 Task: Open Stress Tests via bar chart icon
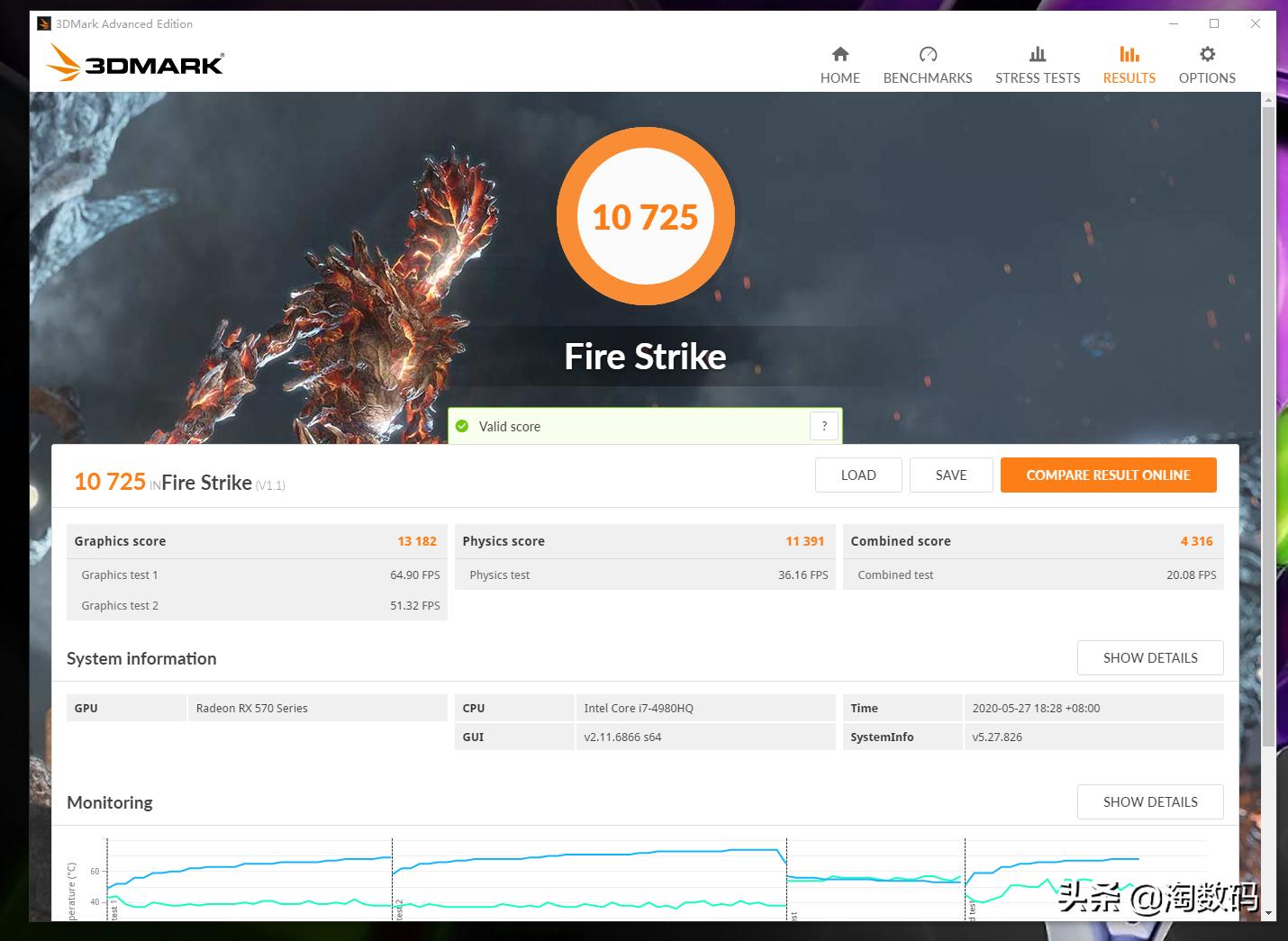click(x=1037, y=54)
